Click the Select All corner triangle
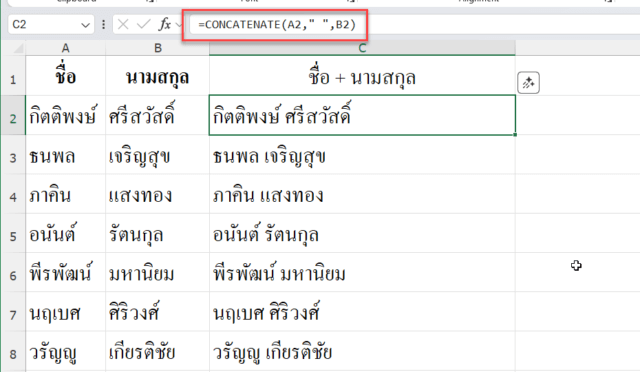 point(18,49)
